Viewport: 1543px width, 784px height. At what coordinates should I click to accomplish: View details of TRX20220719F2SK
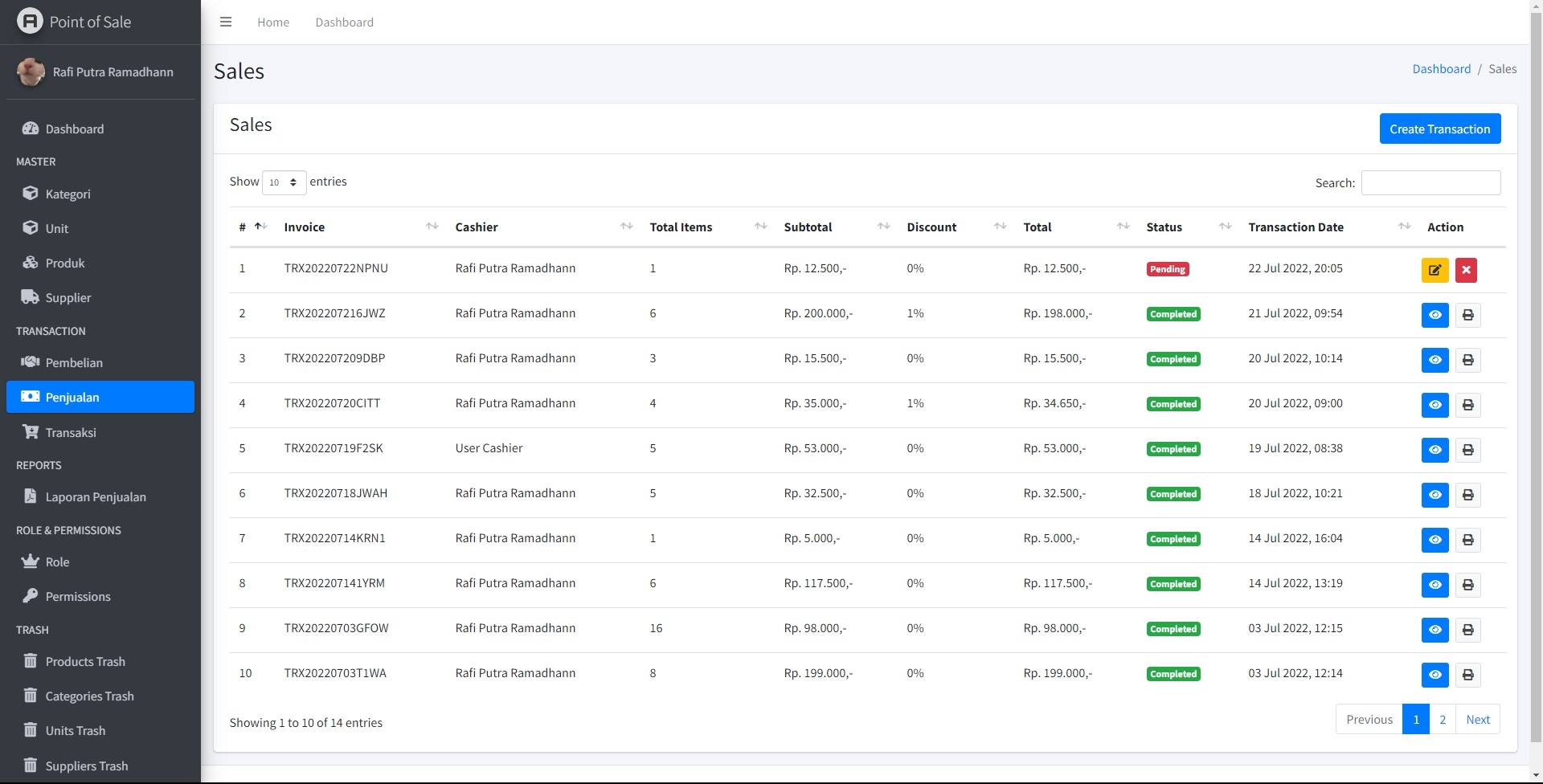point(1435,450)
